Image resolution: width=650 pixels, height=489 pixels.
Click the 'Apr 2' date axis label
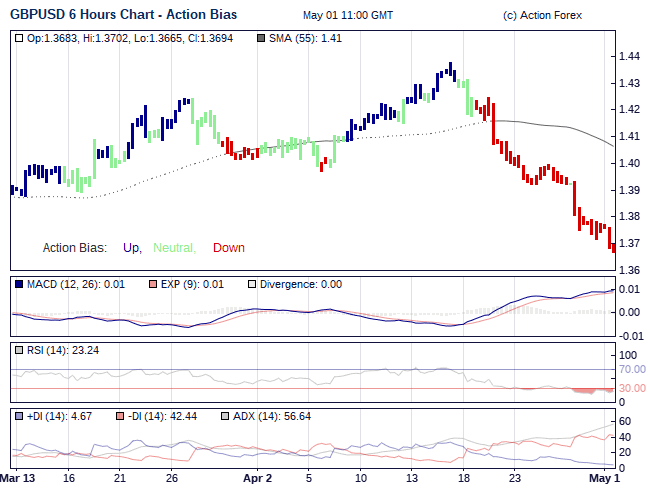[x=258, y=478]
